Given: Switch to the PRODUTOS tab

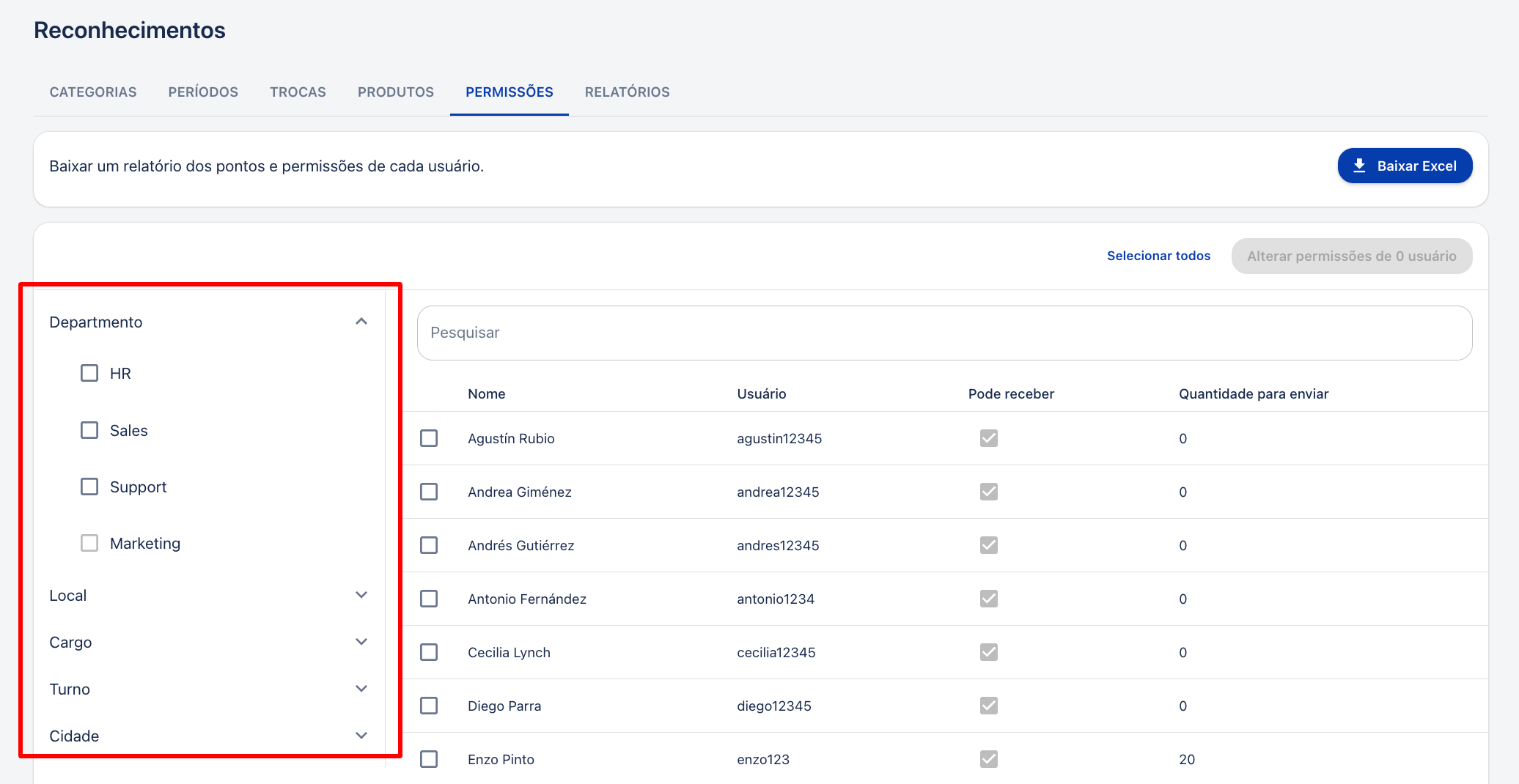Looking at the screenshot, I should point(396,92).
